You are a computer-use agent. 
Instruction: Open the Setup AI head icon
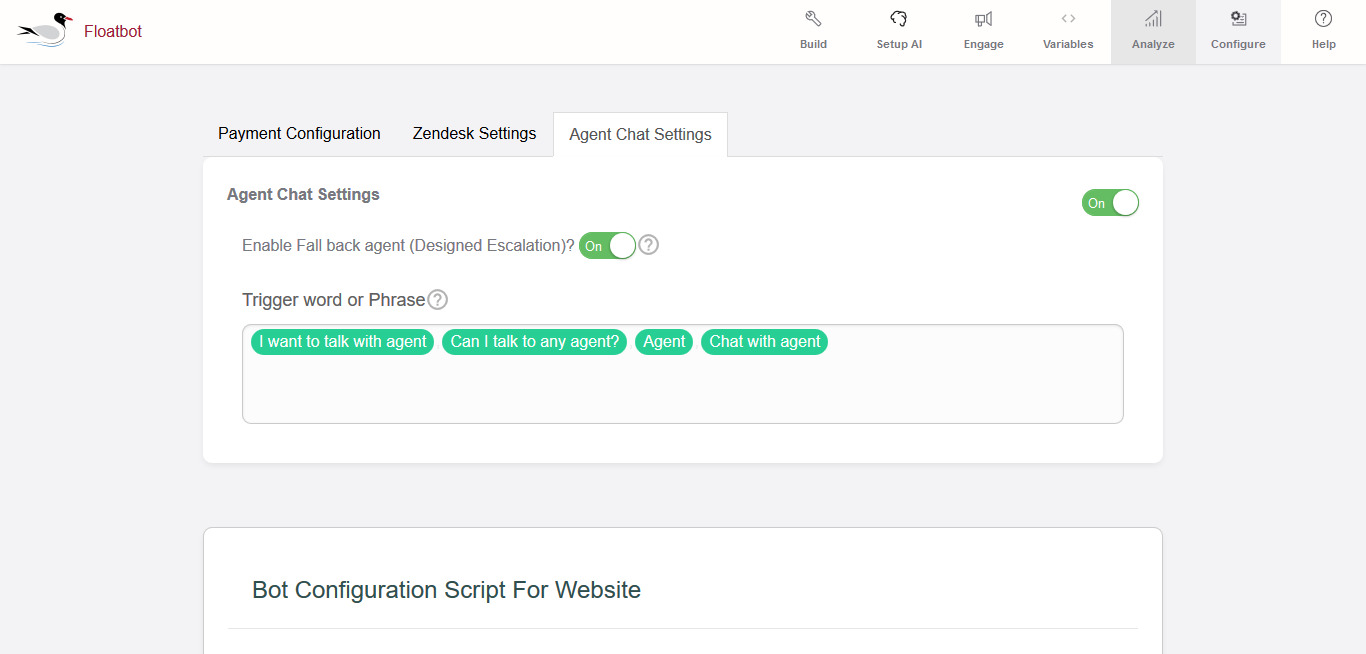coord(898,19)
